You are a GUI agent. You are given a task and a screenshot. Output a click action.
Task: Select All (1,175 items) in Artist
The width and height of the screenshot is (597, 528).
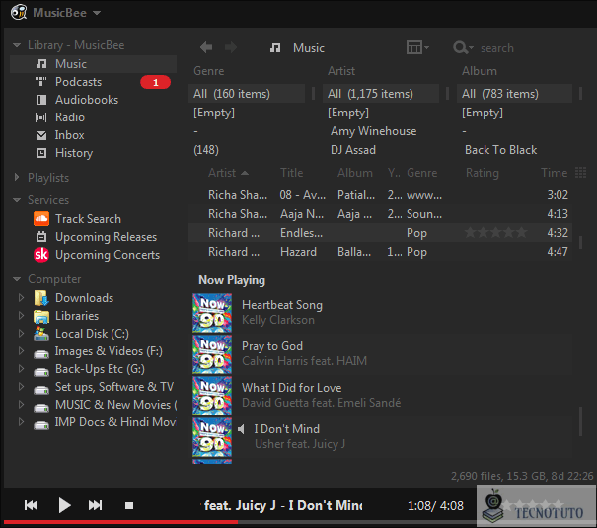pos(381,94)
